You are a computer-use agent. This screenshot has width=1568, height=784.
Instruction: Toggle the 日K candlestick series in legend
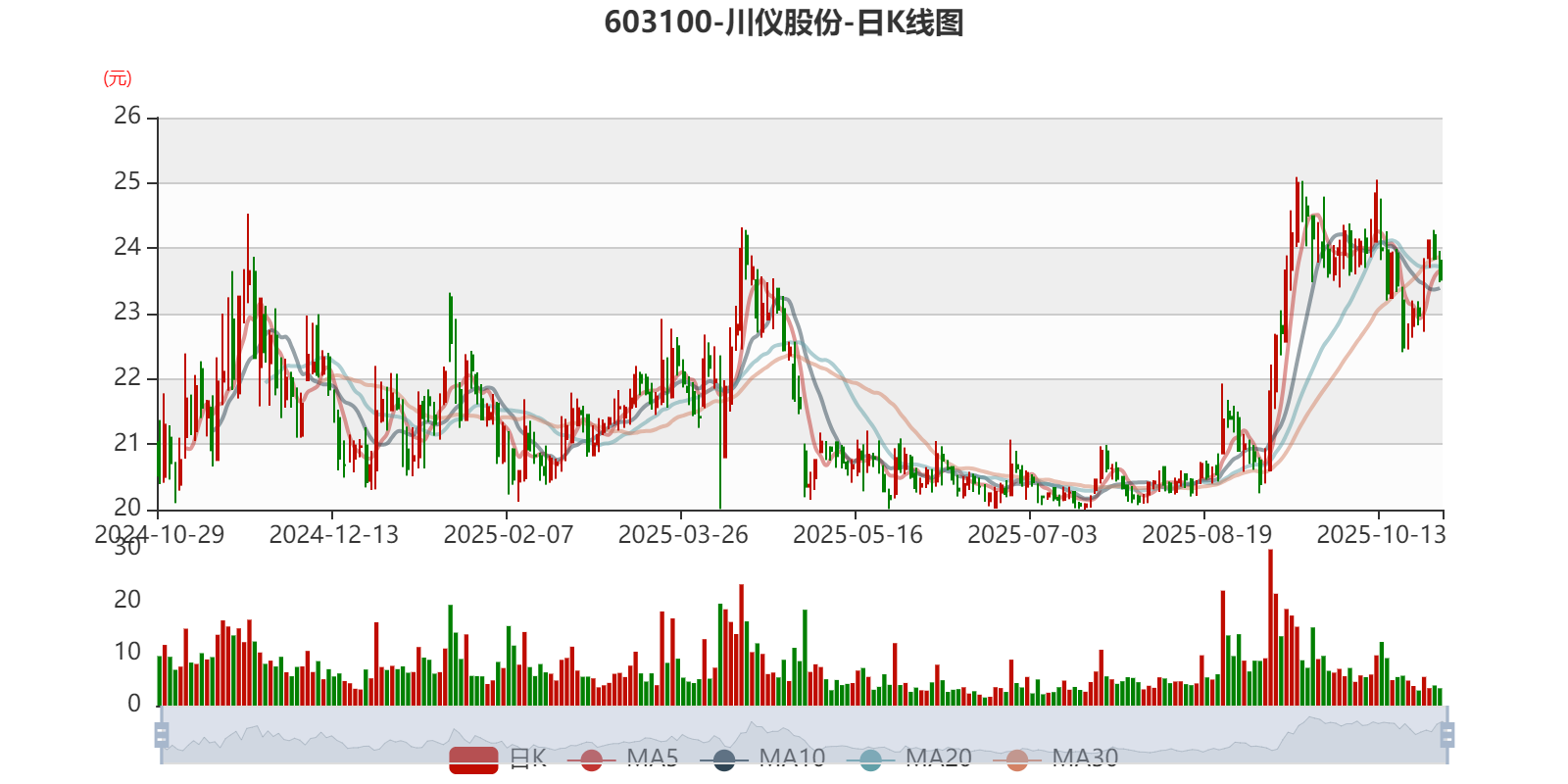pyautogui.click(x=498, y=759)
